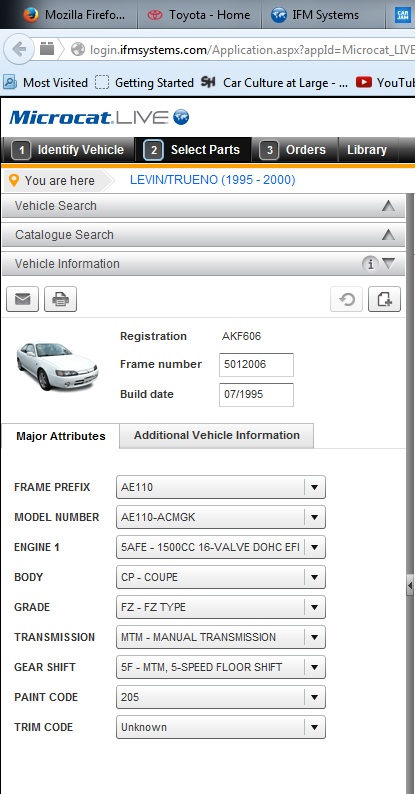The height and width of the screenshot is (794, 416).
Task: Open Additional Vehicle Information tab
Action: [217, 435]
